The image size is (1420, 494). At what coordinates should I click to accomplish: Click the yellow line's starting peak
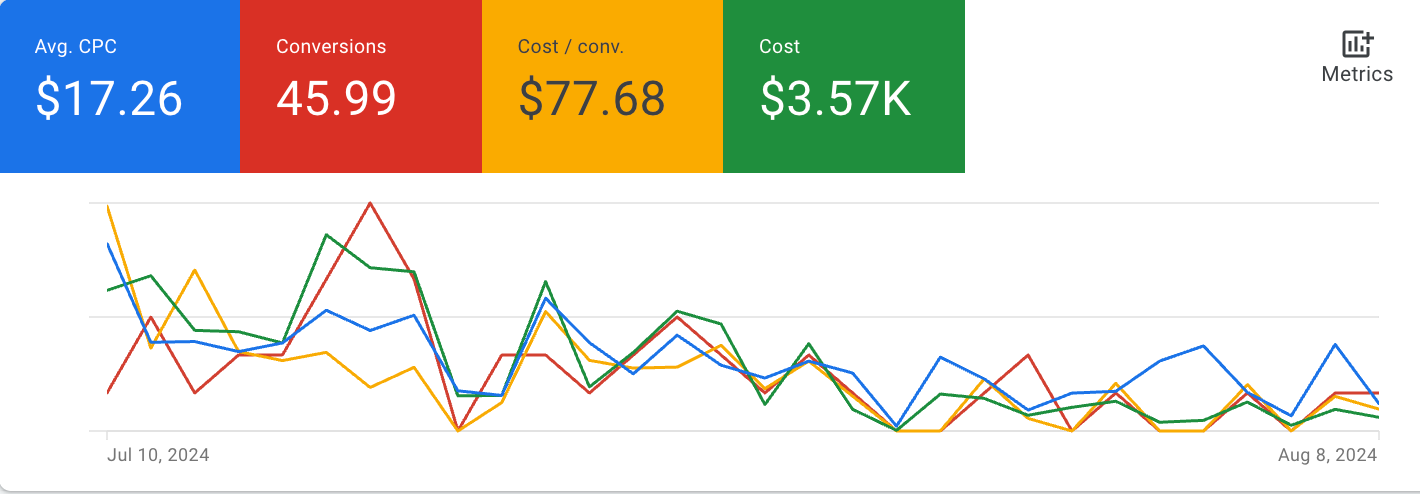(x=107, y=207)
